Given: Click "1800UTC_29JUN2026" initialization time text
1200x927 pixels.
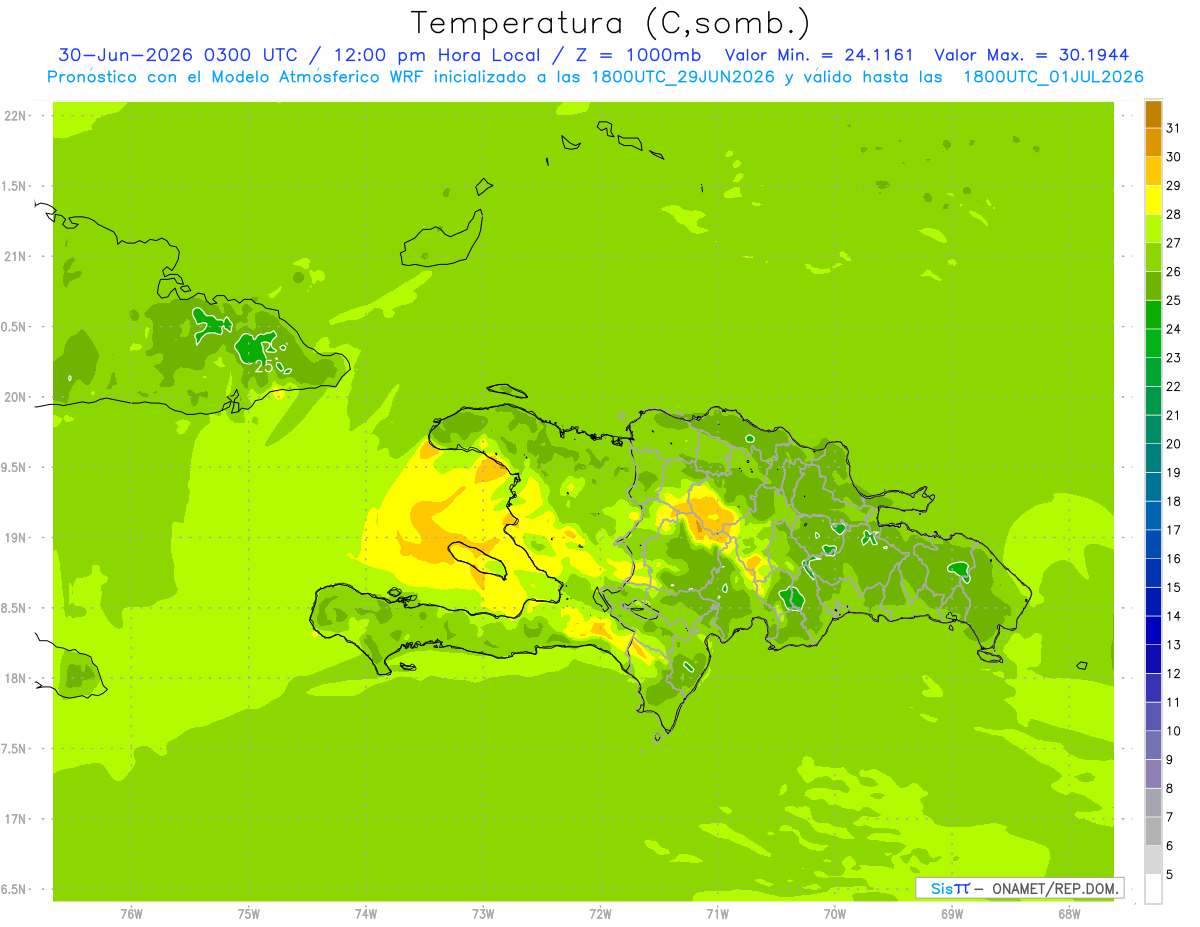Looking at the screenshot, I should pyautogui.click(x=682, y=77).
